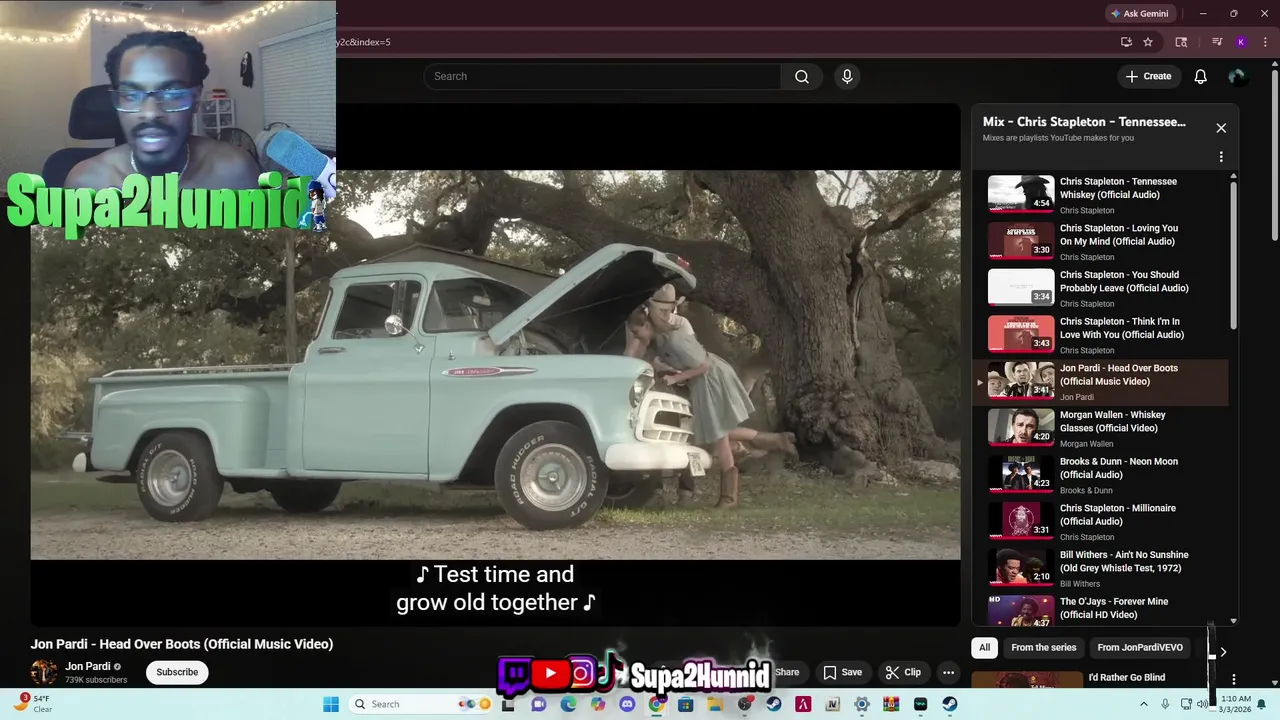Click the Windows taskbar search box
Viewport: 1280px width, 720px height.
[422, 704]
